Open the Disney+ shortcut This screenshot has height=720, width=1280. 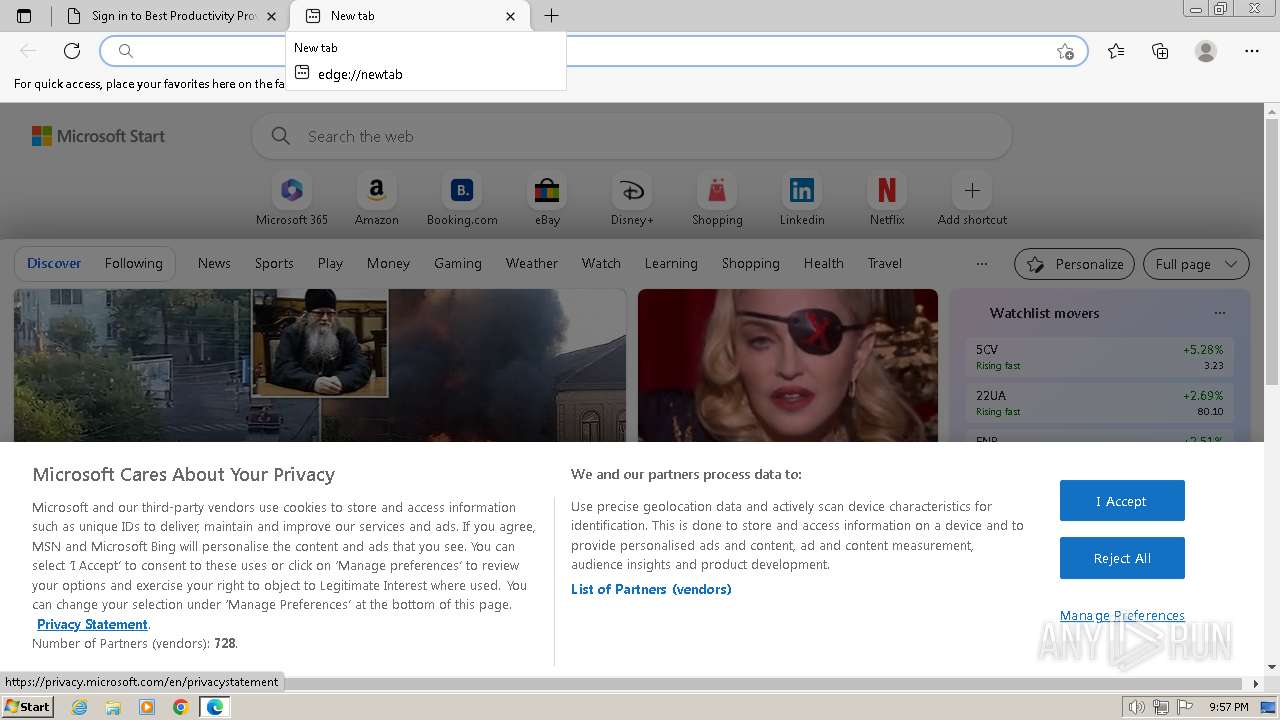(x=632, y=200)
